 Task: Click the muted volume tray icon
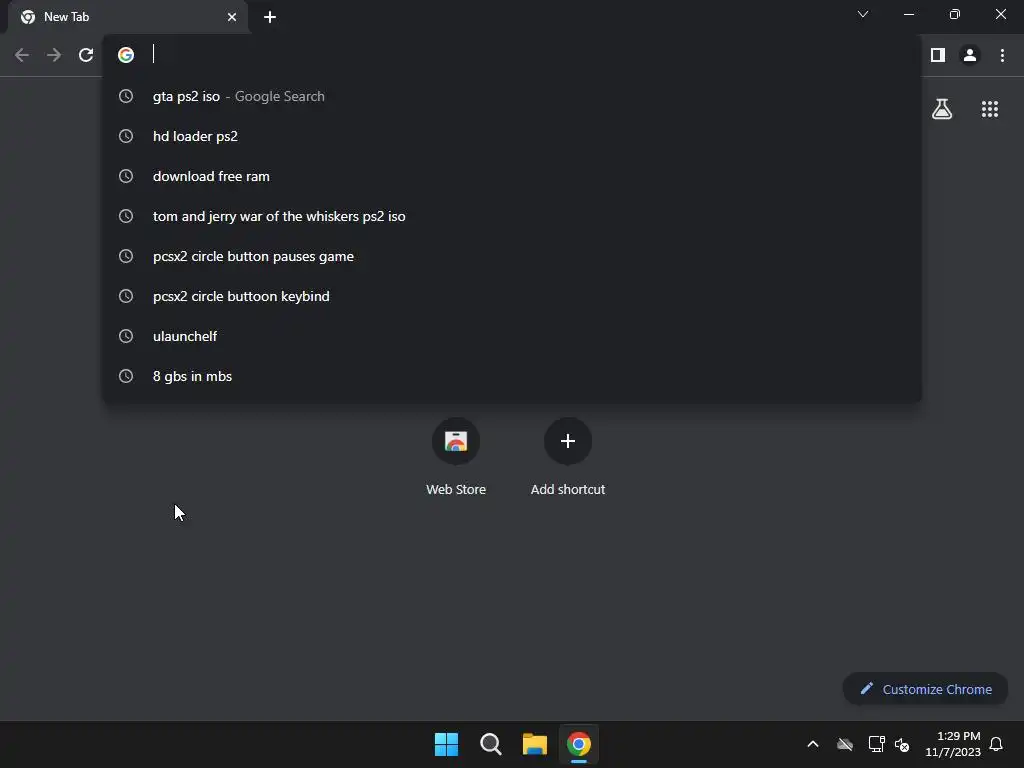(x=902, y=744)
